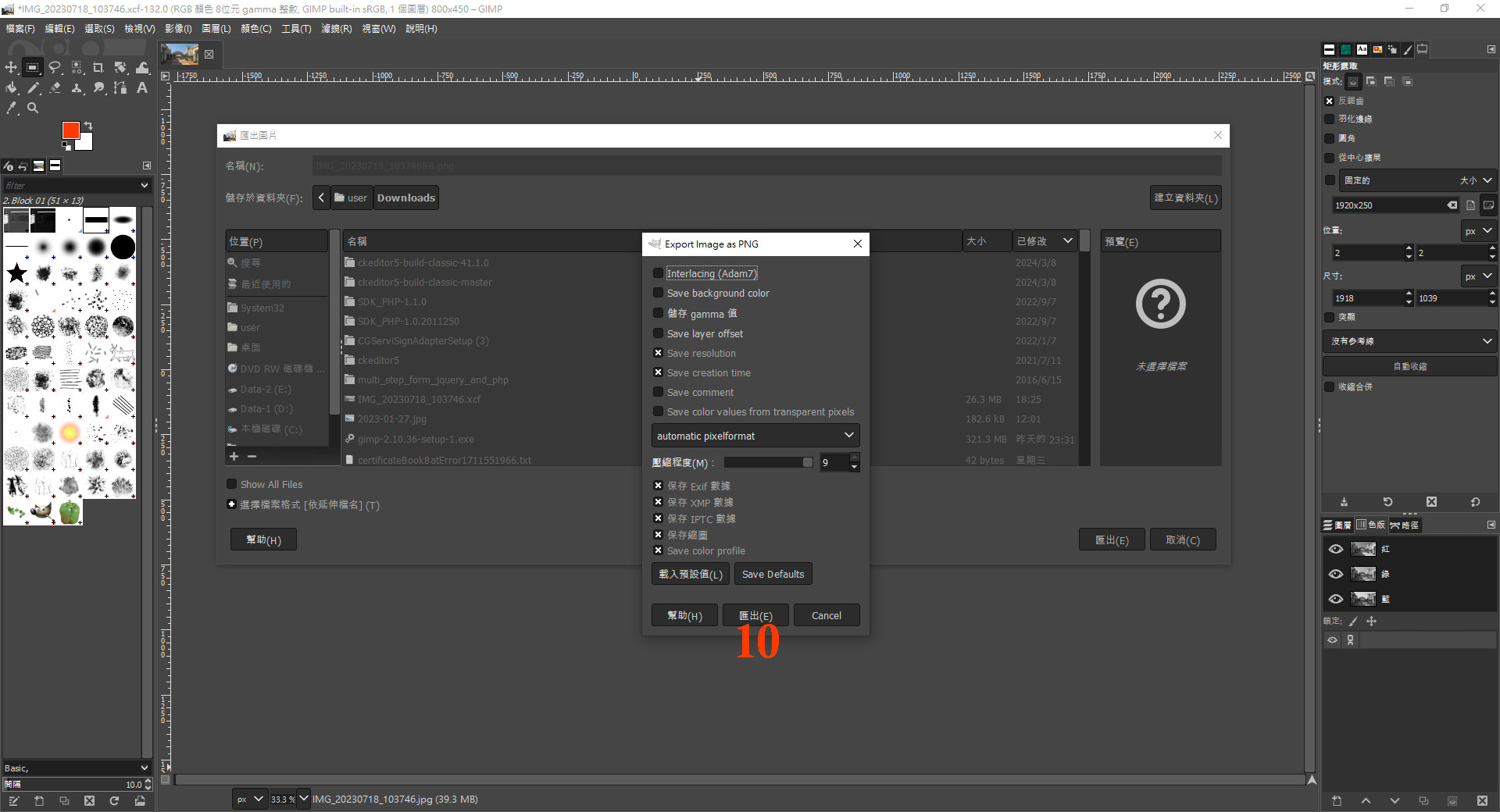Open 濾鏡(R) filters menu
The width and height of the screenshot is (1500, 812).
337,29
